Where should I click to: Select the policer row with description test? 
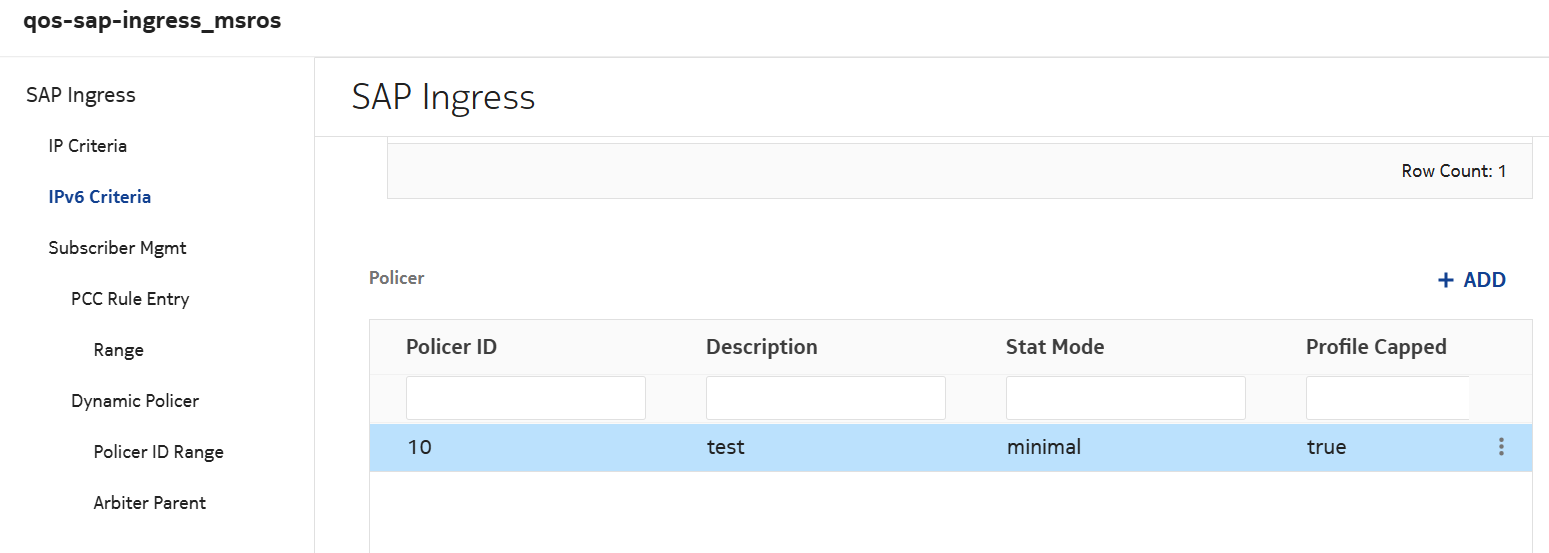726,447
